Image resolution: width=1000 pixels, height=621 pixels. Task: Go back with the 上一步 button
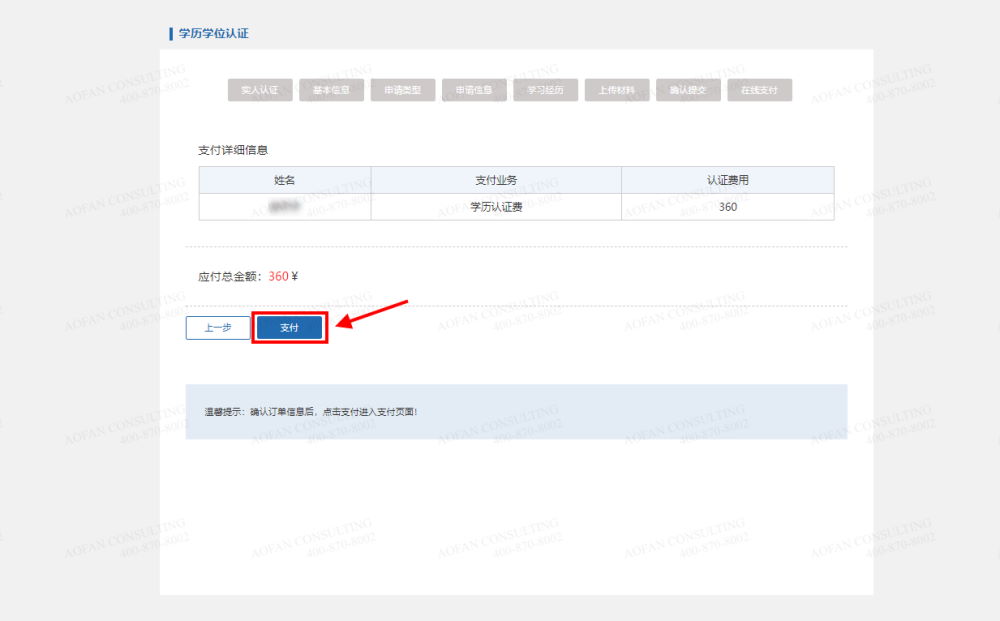(218, 327)
